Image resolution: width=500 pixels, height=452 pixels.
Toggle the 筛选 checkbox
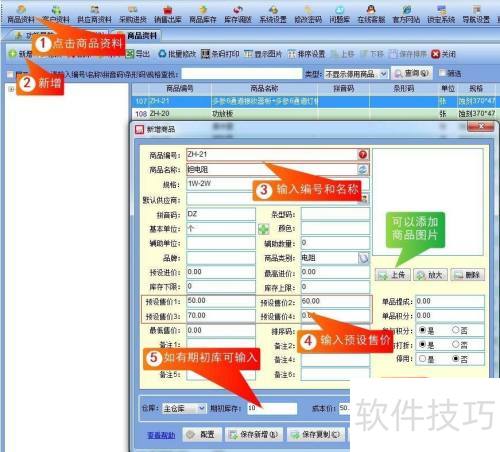tap(442, 73)
